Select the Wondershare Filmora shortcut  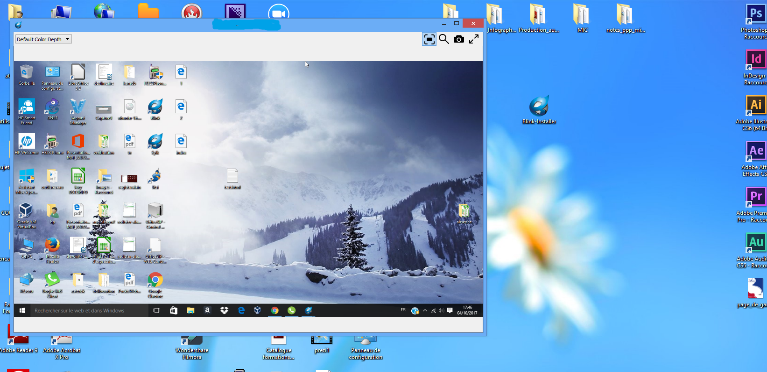(192, 347)
